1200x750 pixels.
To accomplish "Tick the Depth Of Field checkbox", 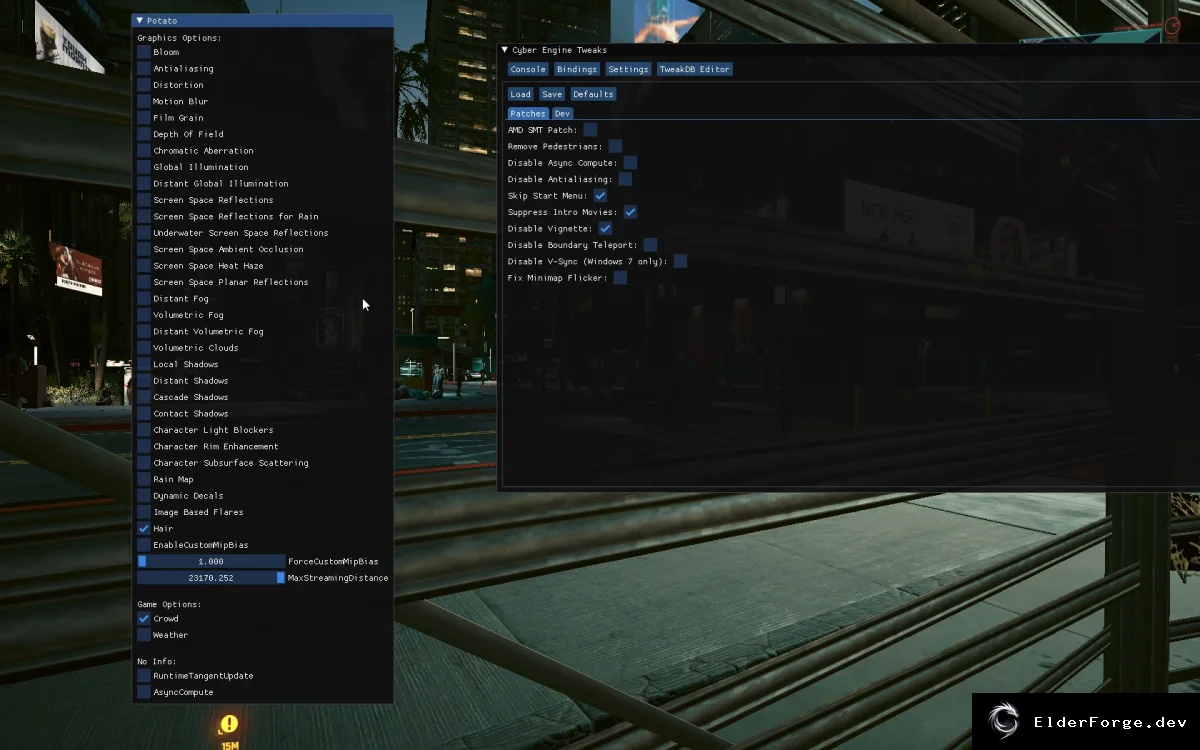I will 144,134.
